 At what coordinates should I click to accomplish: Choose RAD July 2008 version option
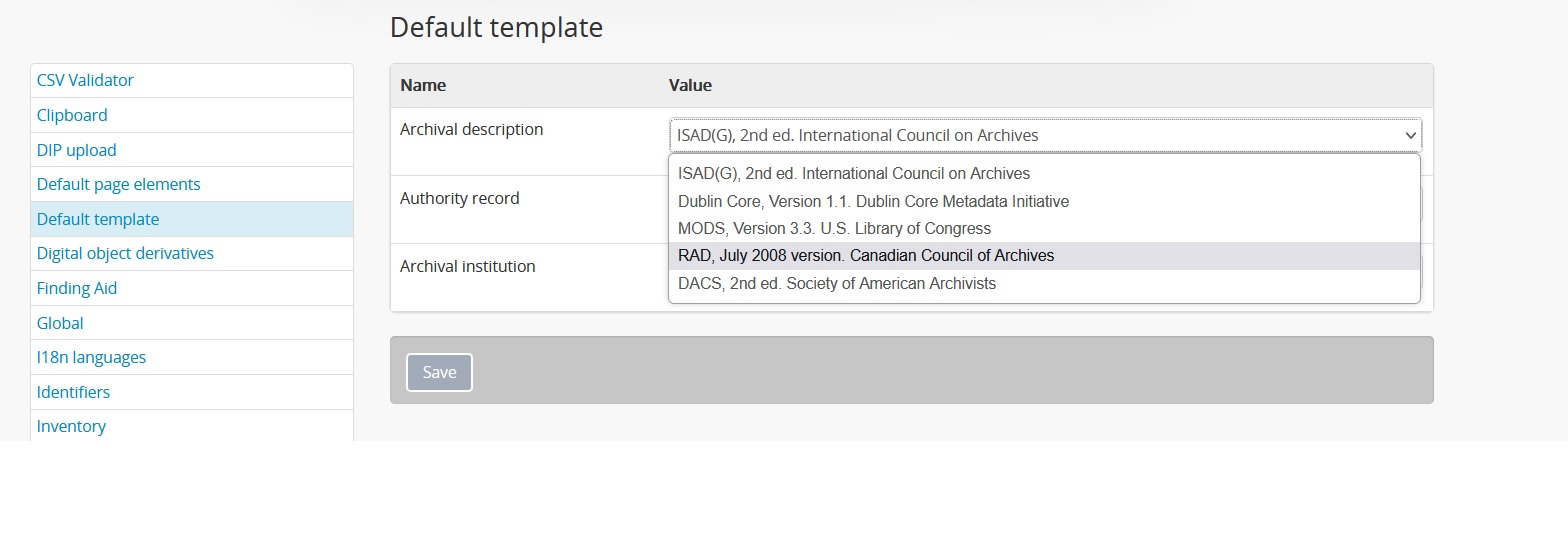1044,256
